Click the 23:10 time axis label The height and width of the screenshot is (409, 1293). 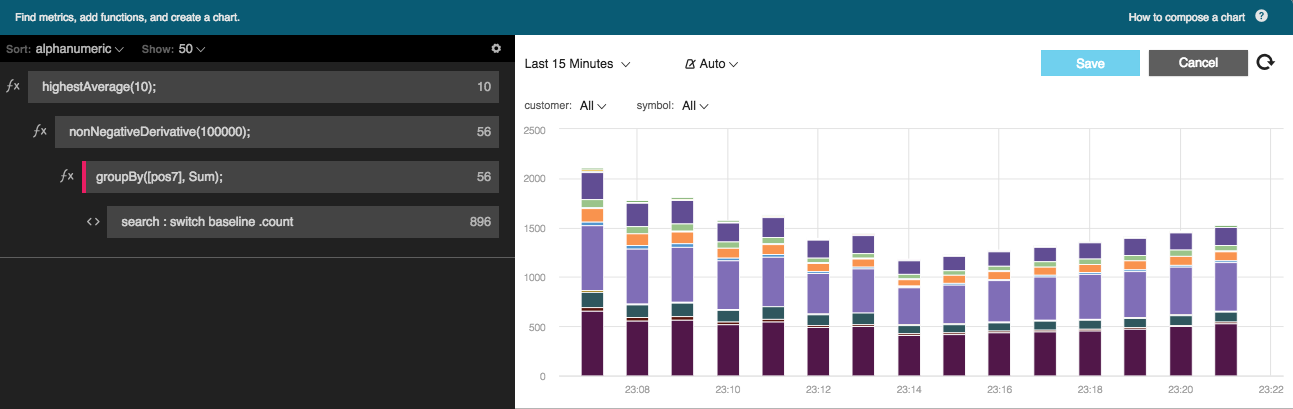click(x=728, y=389)
